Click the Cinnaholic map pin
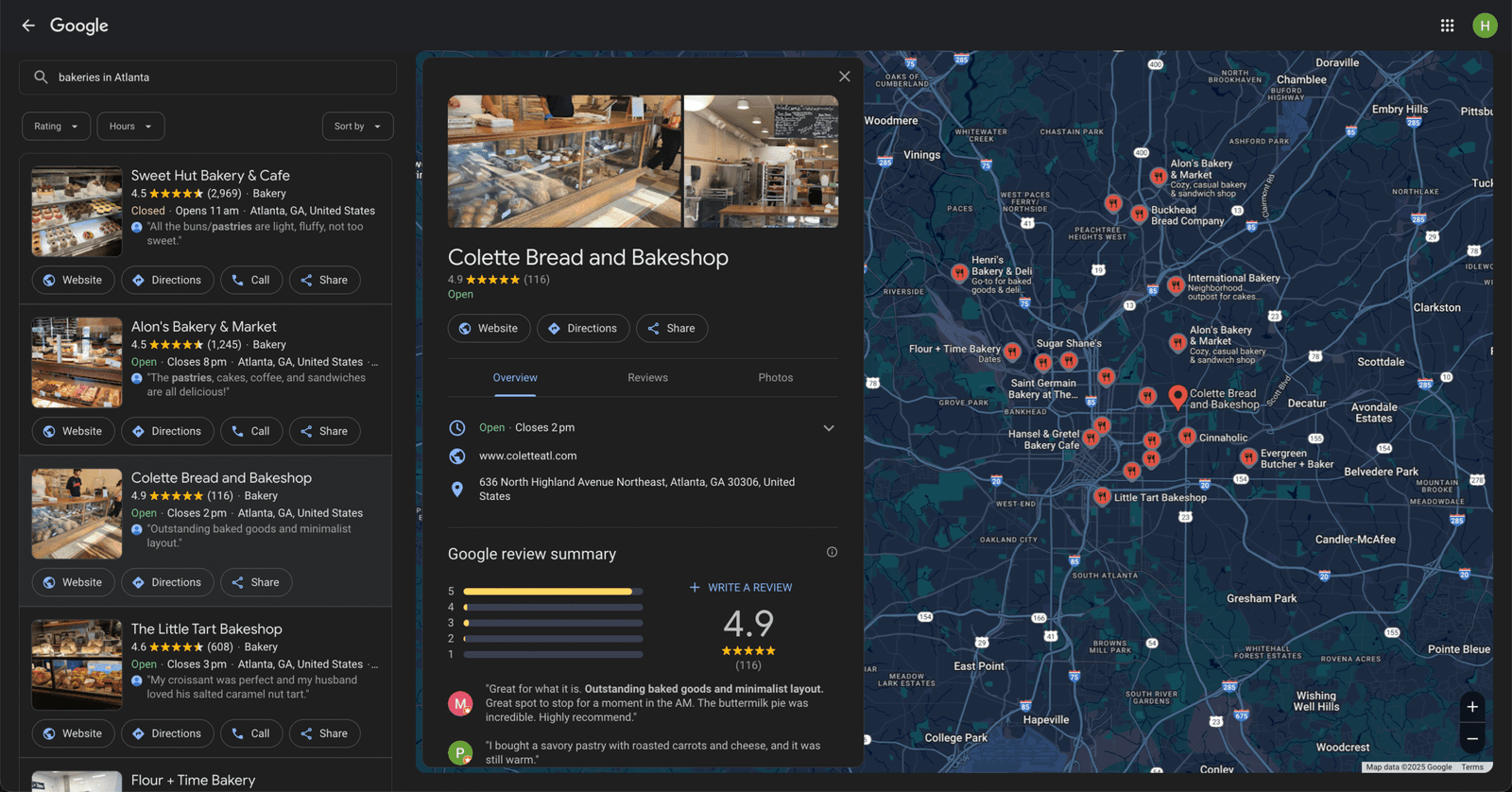Screen dimensions: 1512x792 point(1187,436)
